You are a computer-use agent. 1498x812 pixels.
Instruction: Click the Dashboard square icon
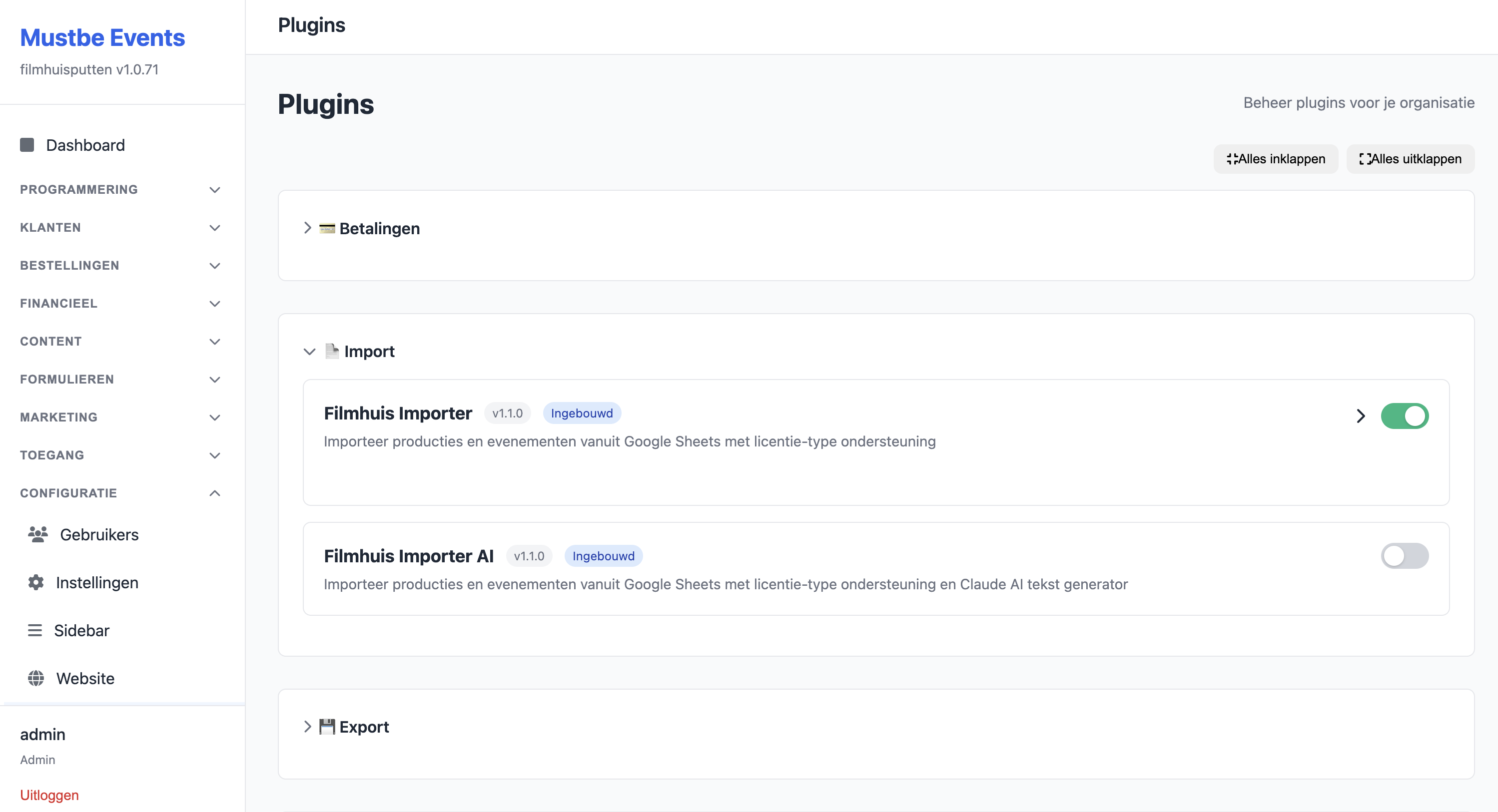(x=27, y=145)
